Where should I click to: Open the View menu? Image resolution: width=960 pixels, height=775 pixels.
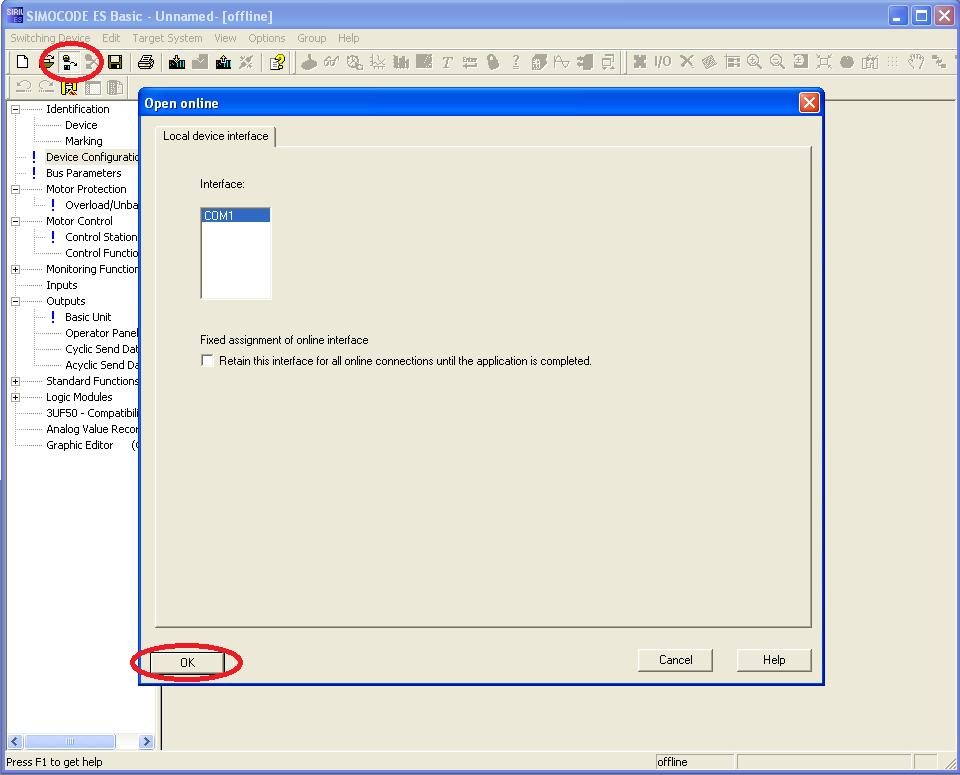(x=225, y=38)
